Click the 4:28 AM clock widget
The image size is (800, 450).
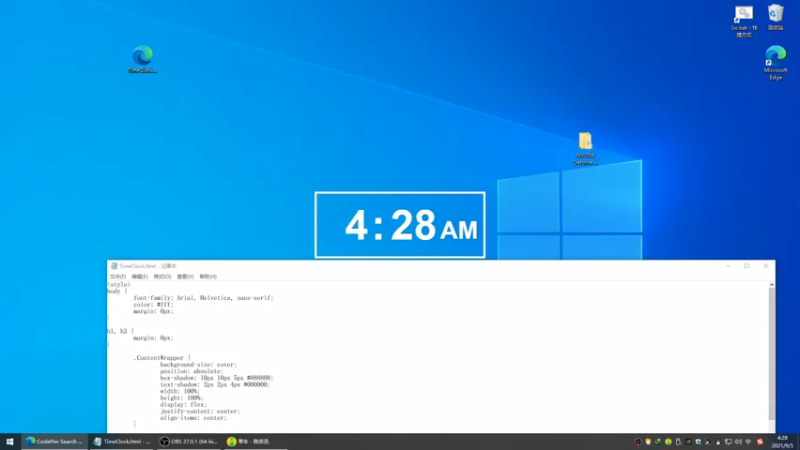(x=400, y=225)
